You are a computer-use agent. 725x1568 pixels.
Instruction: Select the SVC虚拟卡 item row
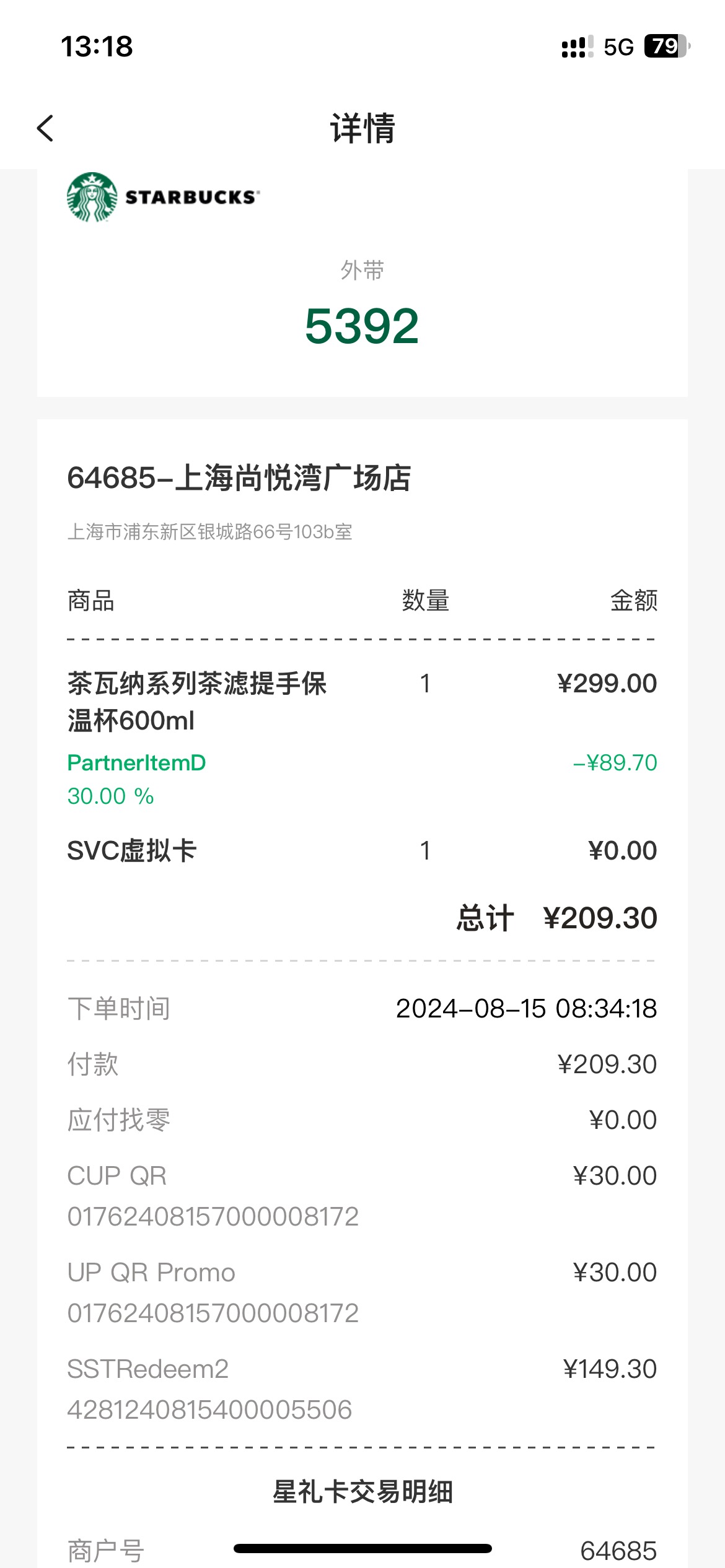362,851
